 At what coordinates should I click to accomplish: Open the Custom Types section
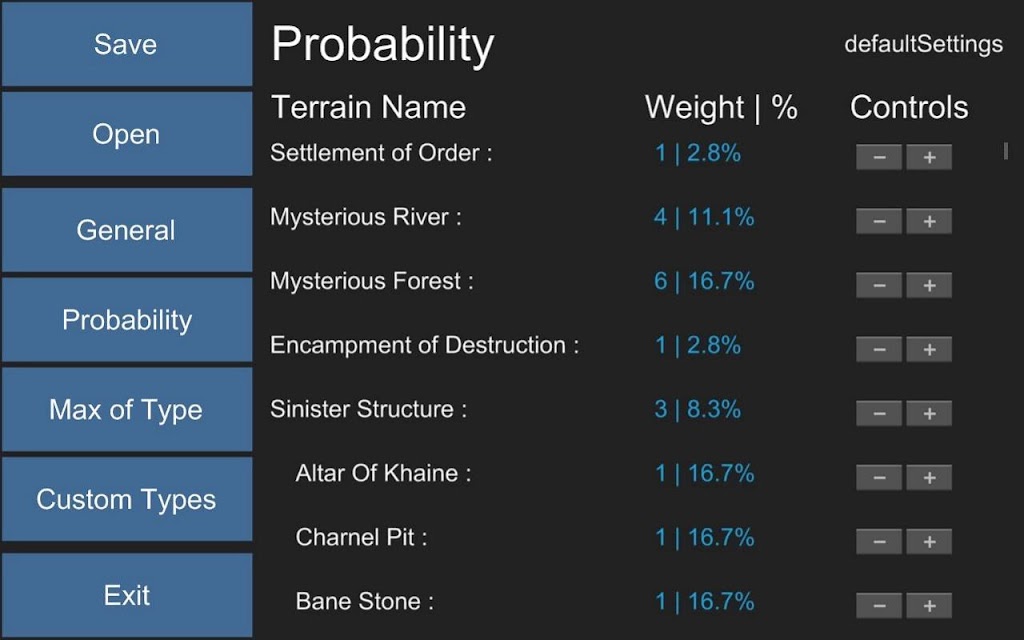click(127, 499)
